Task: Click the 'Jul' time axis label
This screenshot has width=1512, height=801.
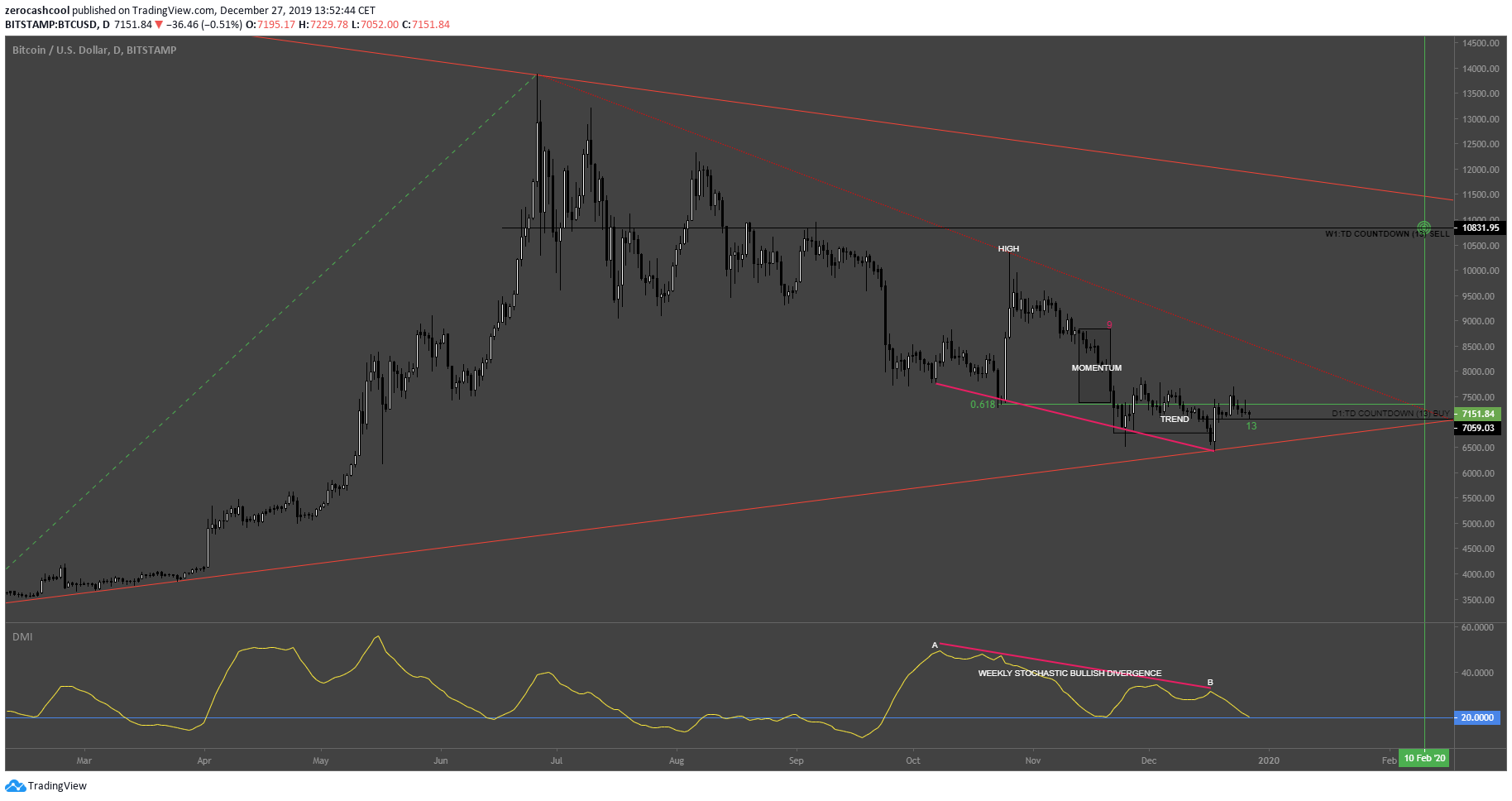Action: [557, 760]
